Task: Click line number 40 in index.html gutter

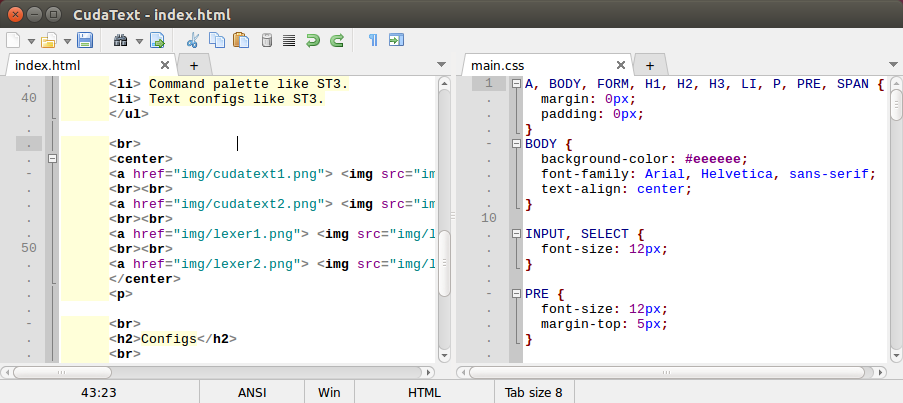Action: click(x=29, y=98)
